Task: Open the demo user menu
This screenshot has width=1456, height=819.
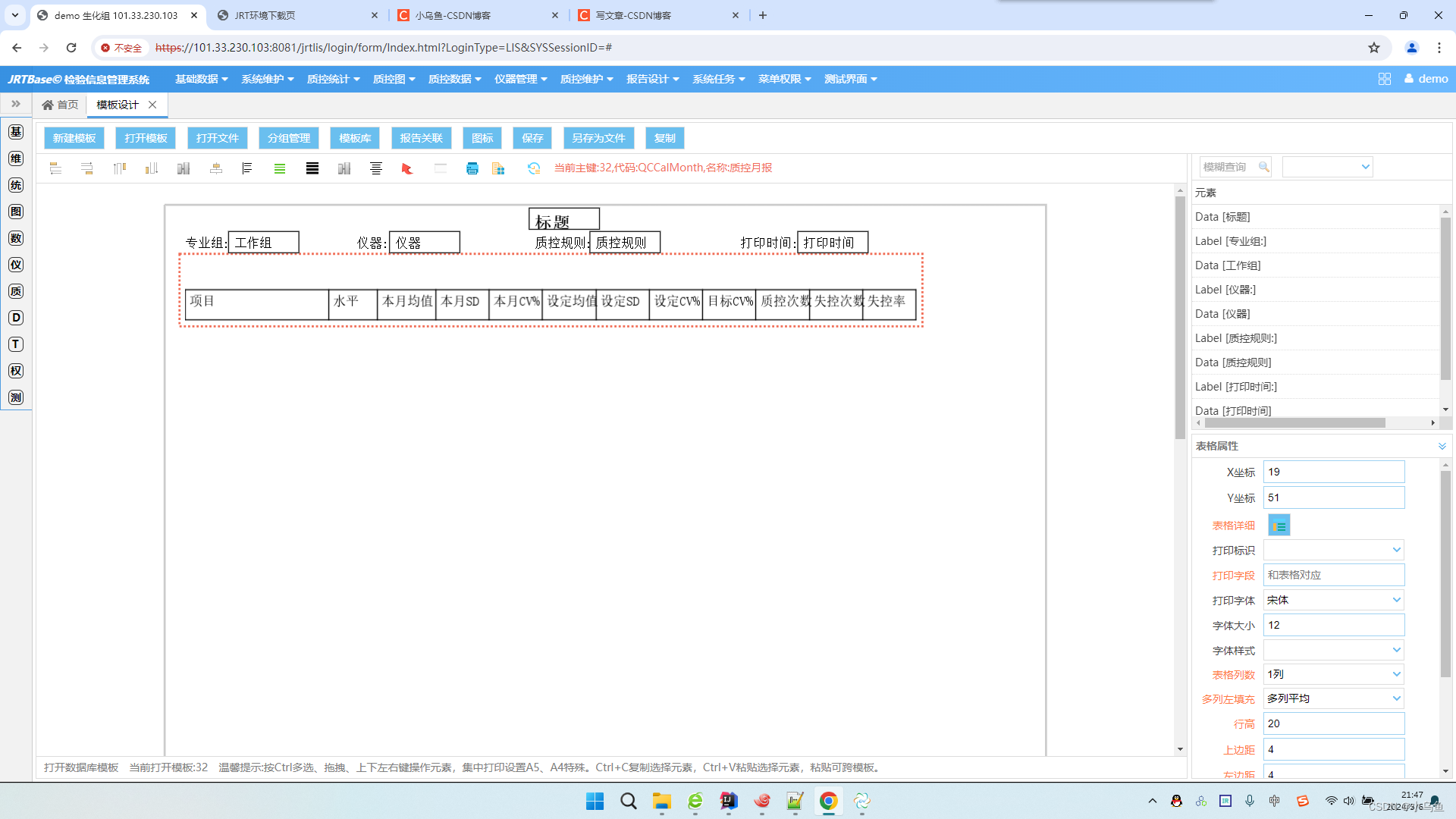Action: click(1426, 79)
